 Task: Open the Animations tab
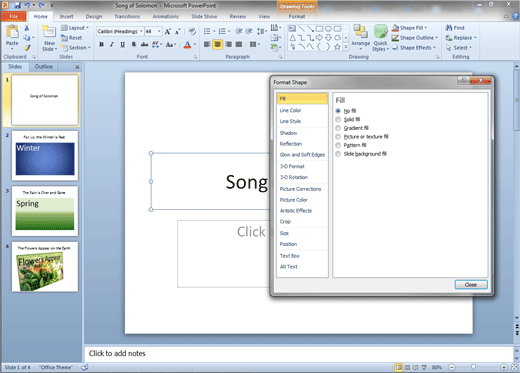[166, 16]
